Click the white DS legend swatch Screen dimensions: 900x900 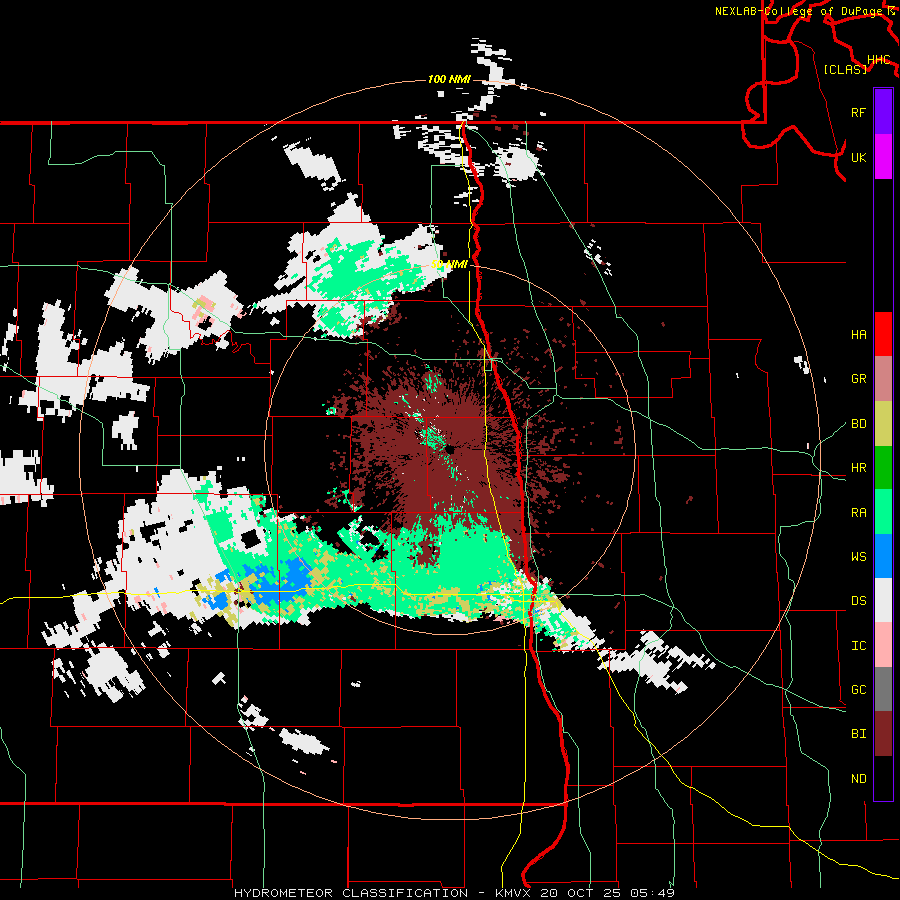pos(883,601)
